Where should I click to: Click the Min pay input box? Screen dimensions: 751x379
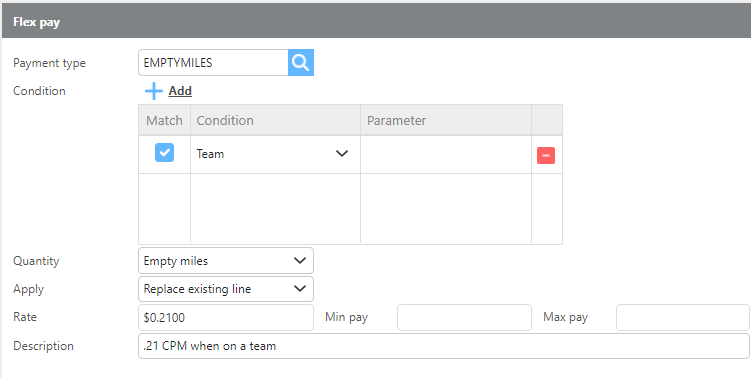(464, 317)
